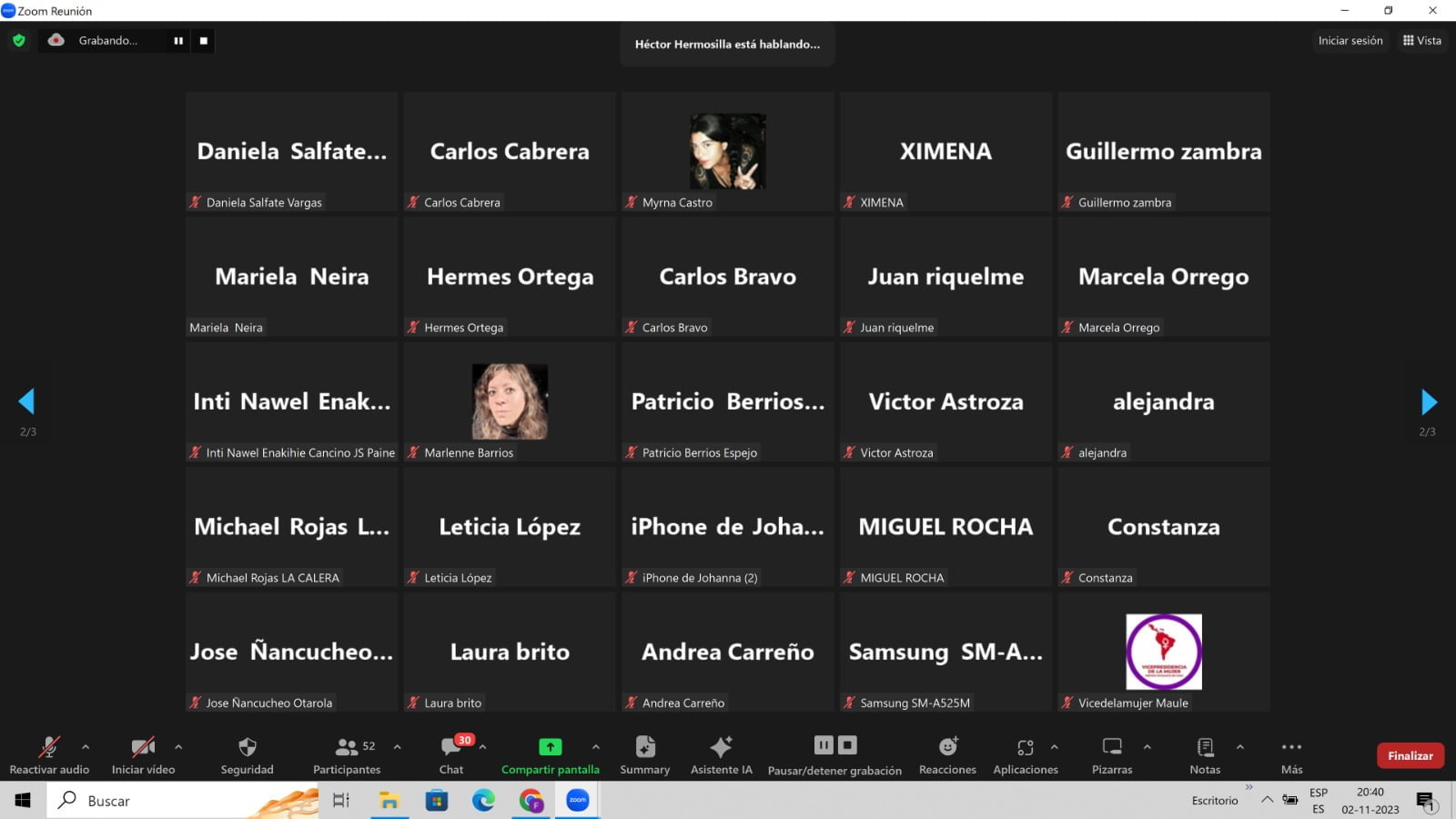Open the Summary tool
This screenshot has width=1456, height=819.
point(644,755)
